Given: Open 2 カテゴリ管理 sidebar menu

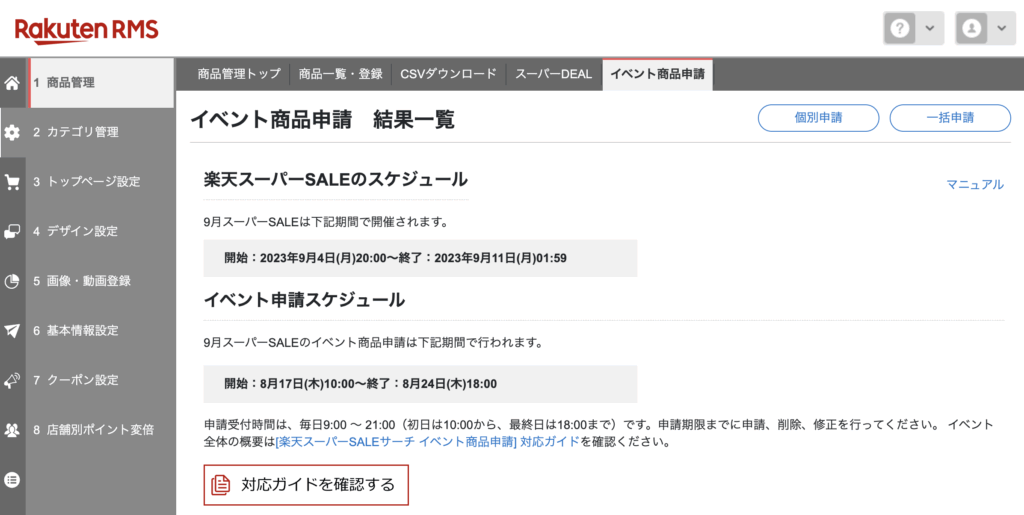Looking at the screenshot, I should pos(101,133).
